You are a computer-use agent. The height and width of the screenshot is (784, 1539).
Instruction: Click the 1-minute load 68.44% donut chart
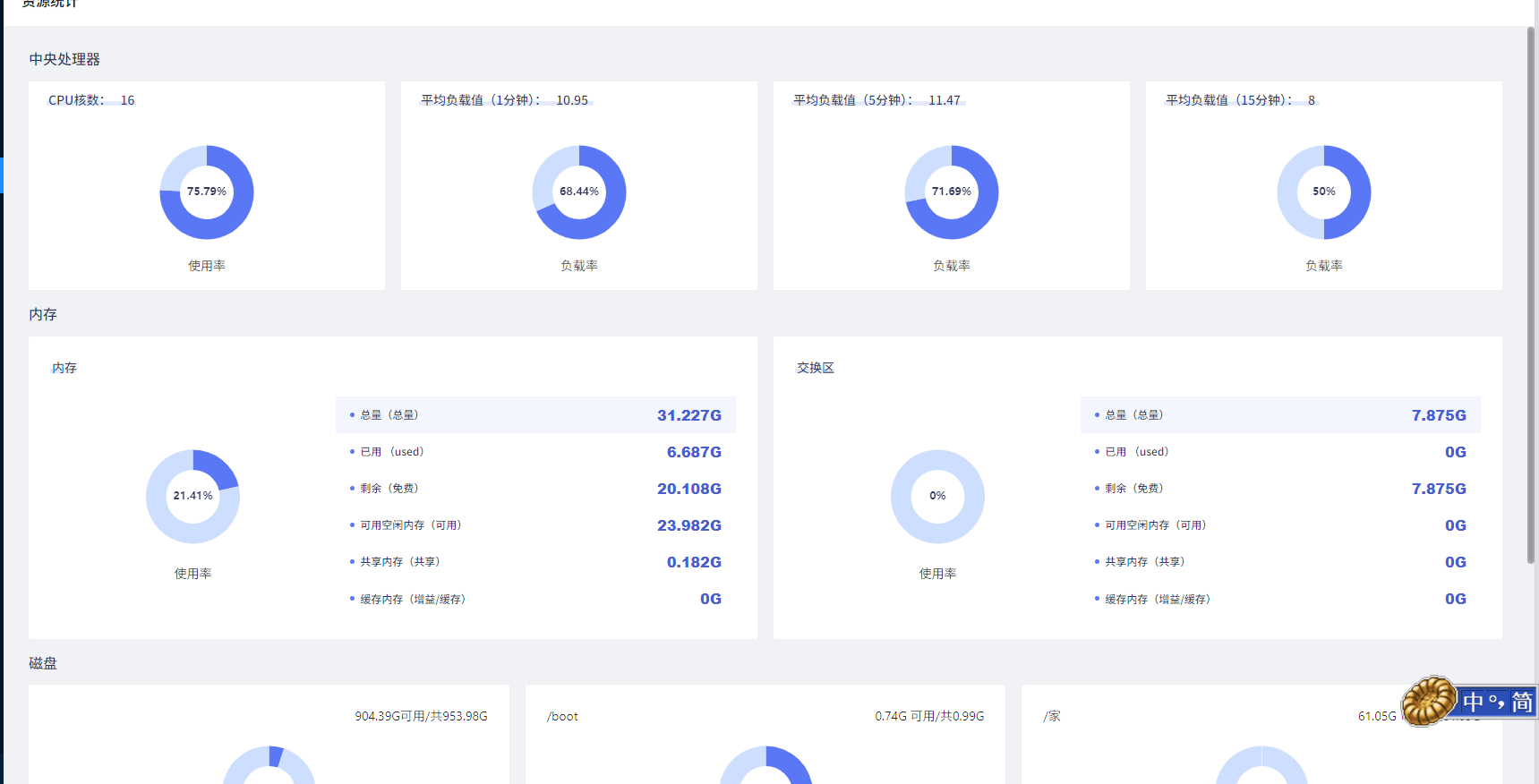(579, 192)
